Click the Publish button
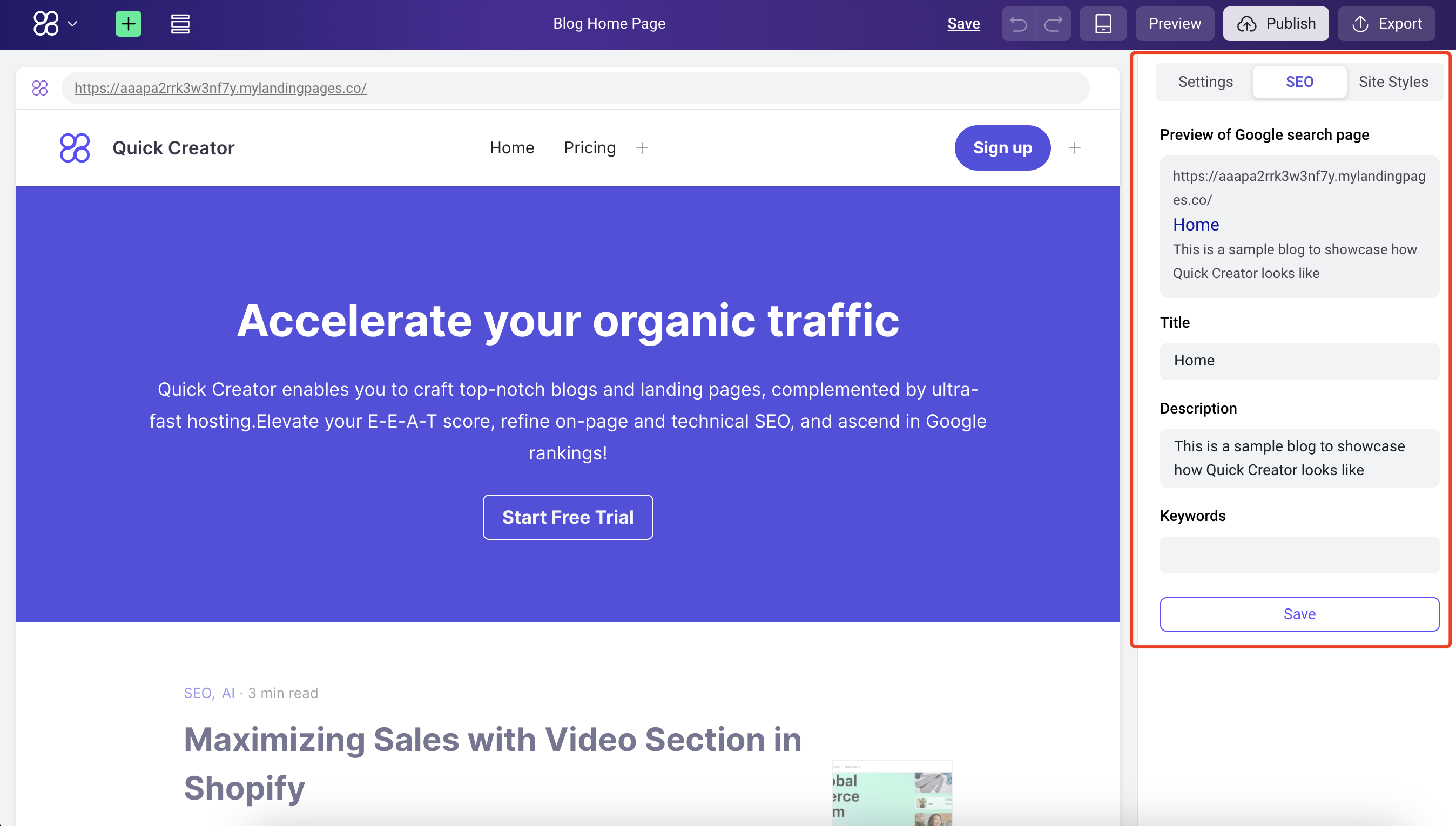Viewport: 1456px width, 826px height. [x=1276, y=24]
